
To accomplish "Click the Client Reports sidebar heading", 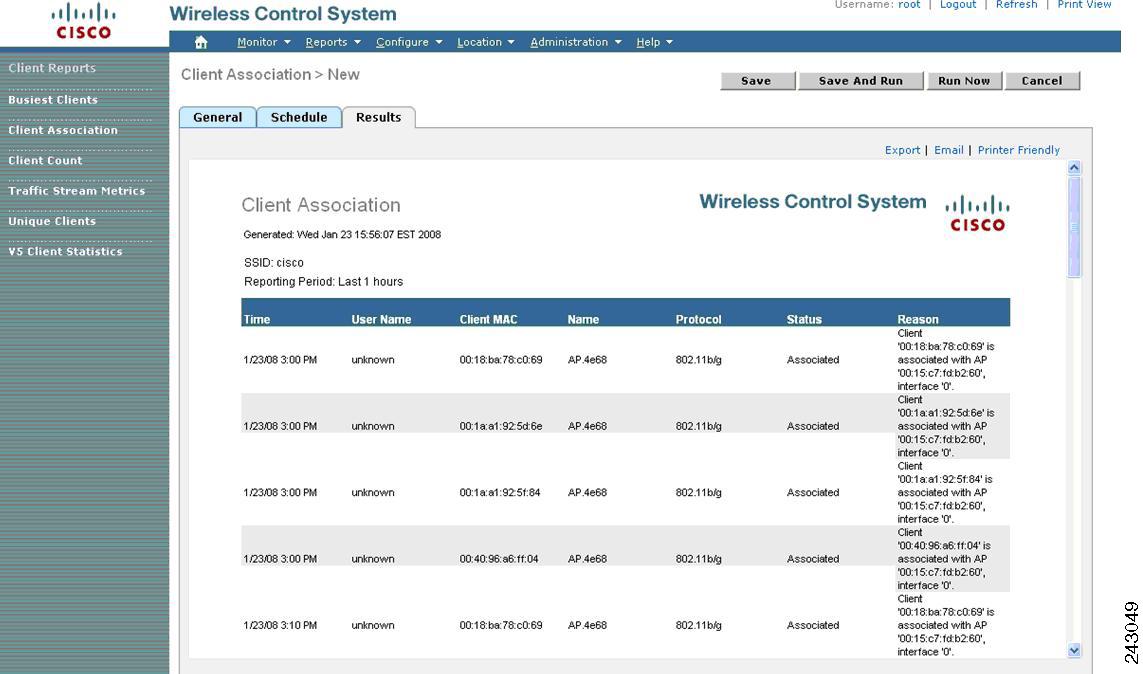I will 52,68.
